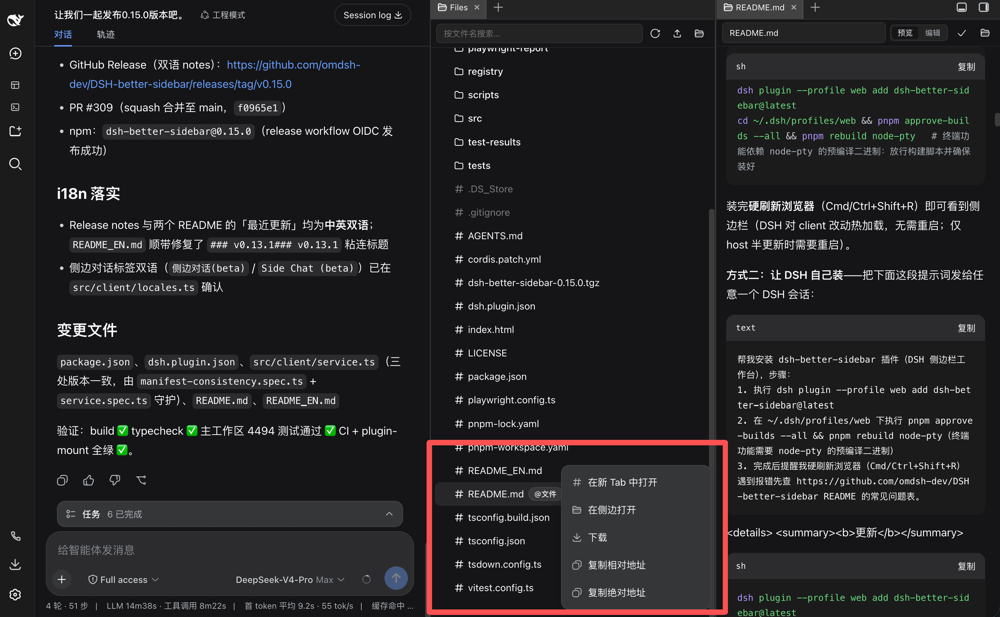Image resolution: width=1000 pixels, height=617 pixels.
Task: Open the search icon in the left sidebar
Action: [x=15, y=165]
